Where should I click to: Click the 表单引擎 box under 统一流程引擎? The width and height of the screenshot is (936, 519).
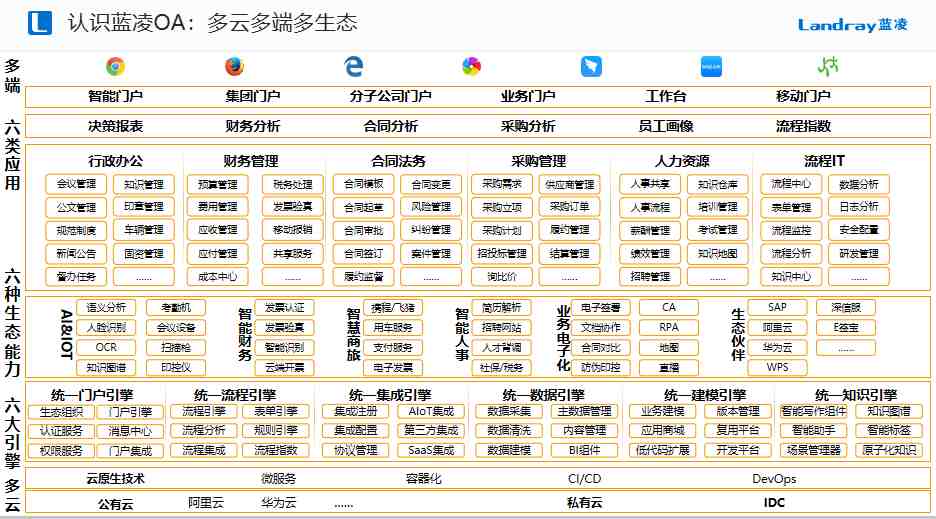point(276,411)
